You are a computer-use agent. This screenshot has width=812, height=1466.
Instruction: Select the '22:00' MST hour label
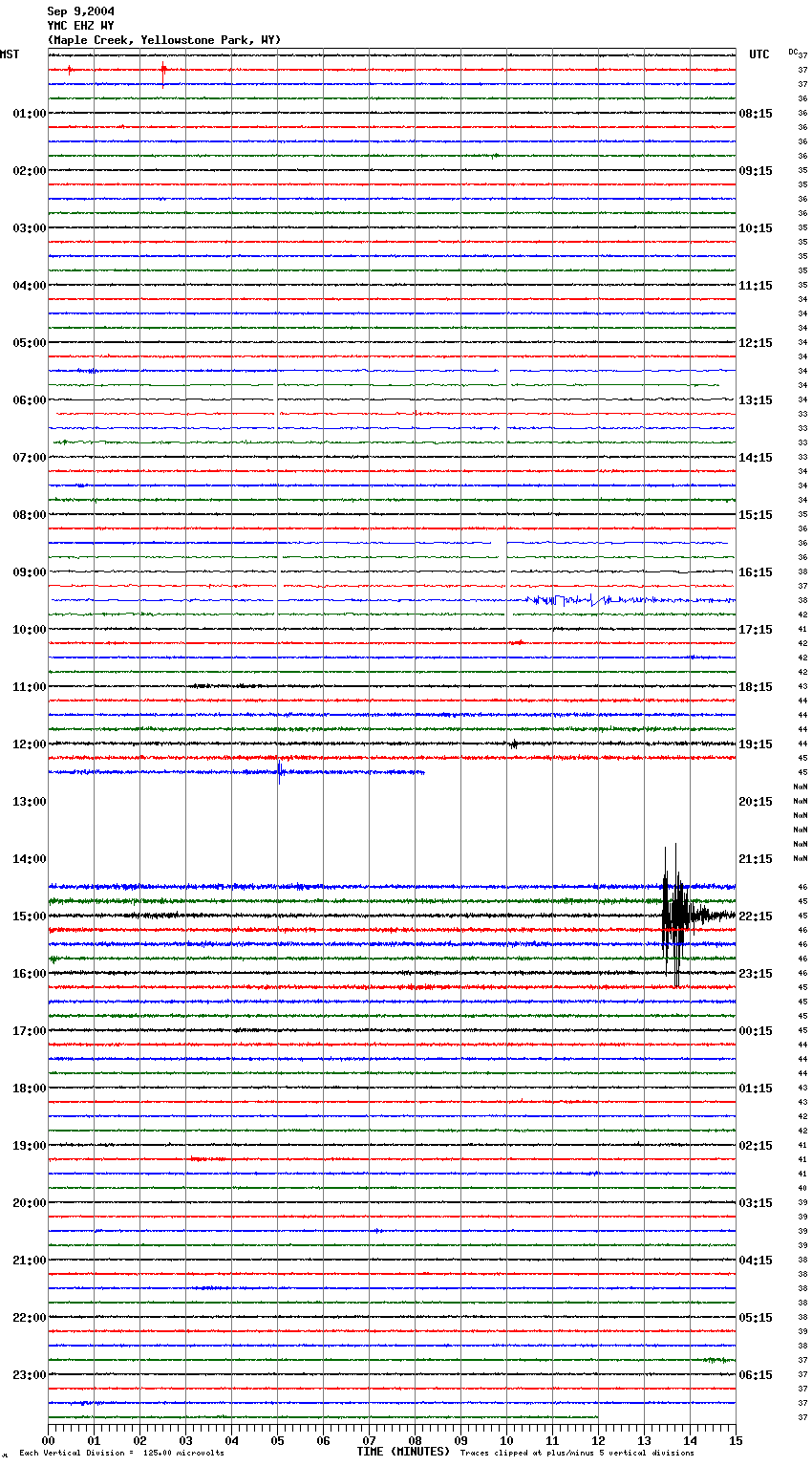pos(30,1318)
